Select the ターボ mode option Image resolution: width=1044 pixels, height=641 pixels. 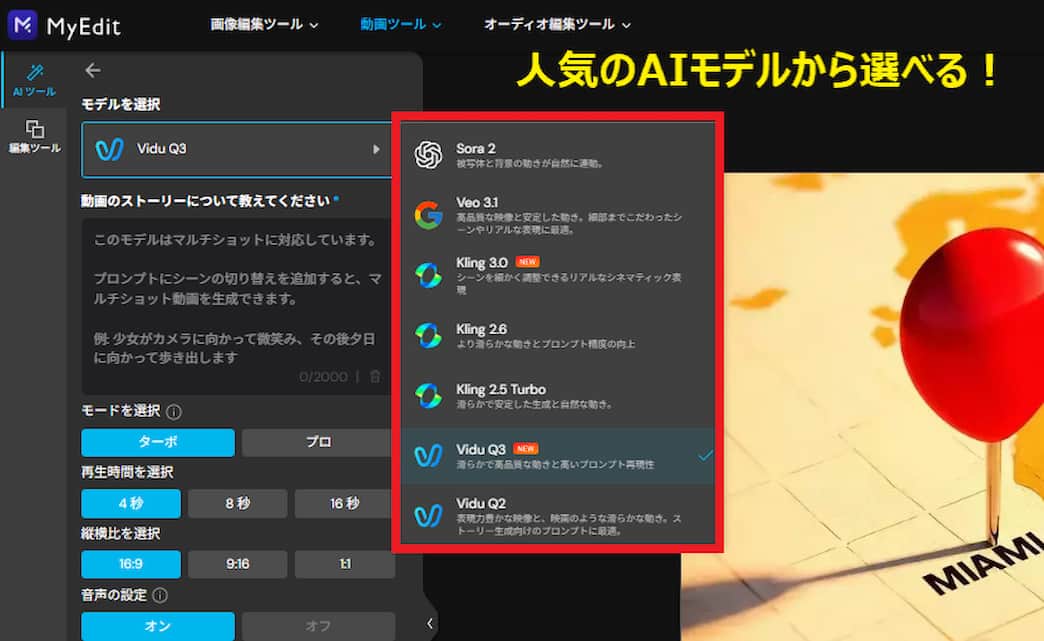pos(157,442)
